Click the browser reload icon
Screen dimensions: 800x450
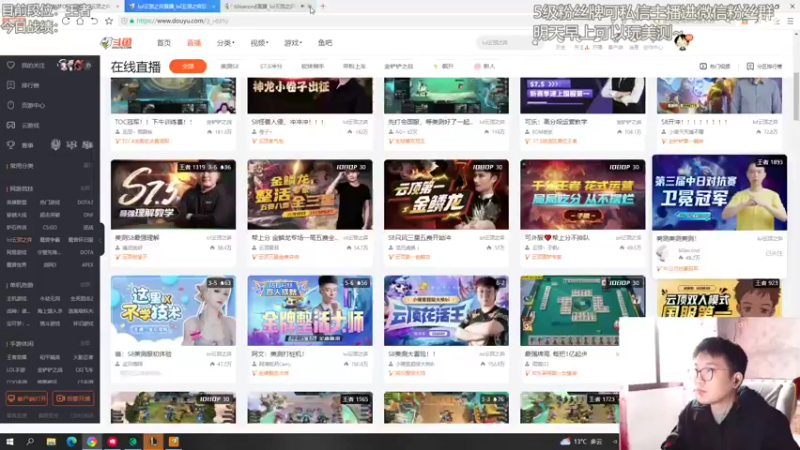tap(66, 21)
